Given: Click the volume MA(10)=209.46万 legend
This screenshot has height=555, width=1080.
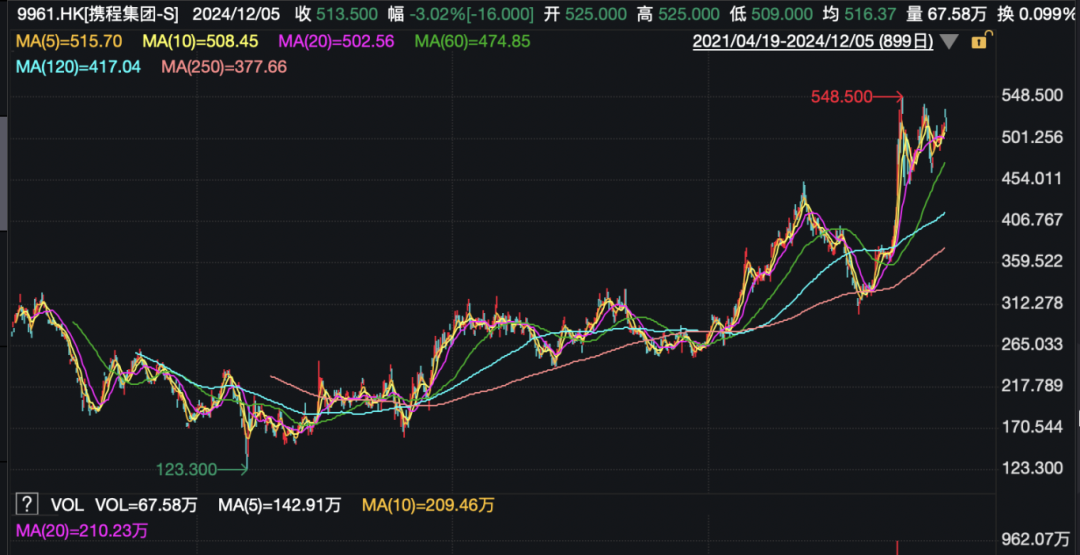Looking at the screenshot, I should [428, 503].
